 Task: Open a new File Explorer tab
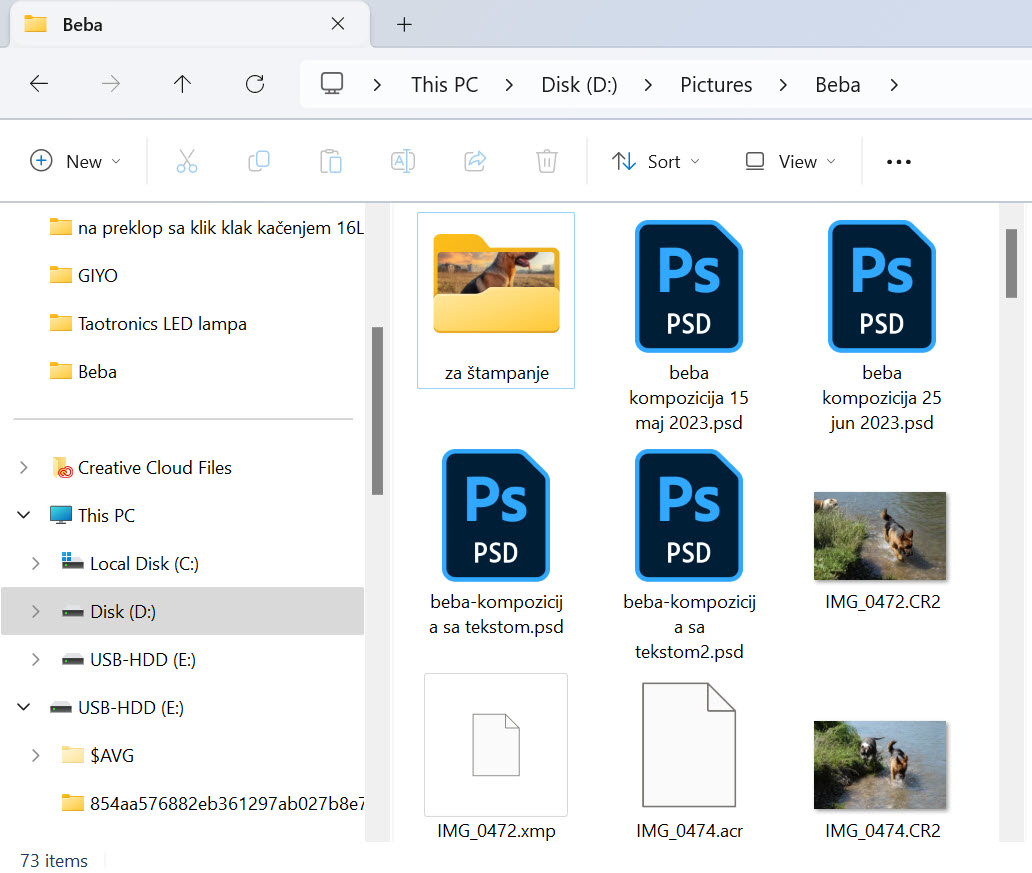[404, 24]
